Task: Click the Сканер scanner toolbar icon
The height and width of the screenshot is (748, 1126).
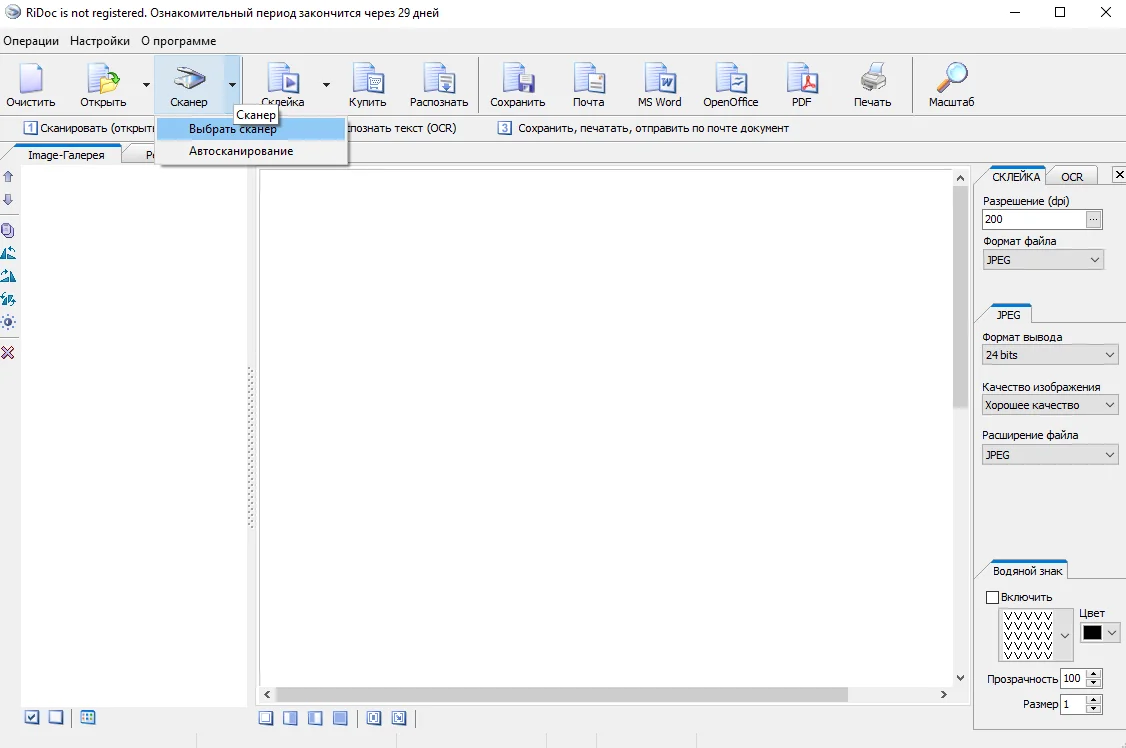Action: (x=189, y=82)
